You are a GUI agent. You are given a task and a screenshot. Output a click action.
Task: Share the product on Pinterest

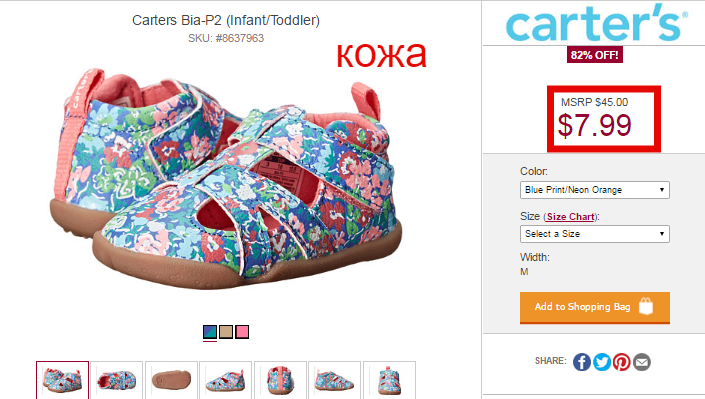coord(622,362)
